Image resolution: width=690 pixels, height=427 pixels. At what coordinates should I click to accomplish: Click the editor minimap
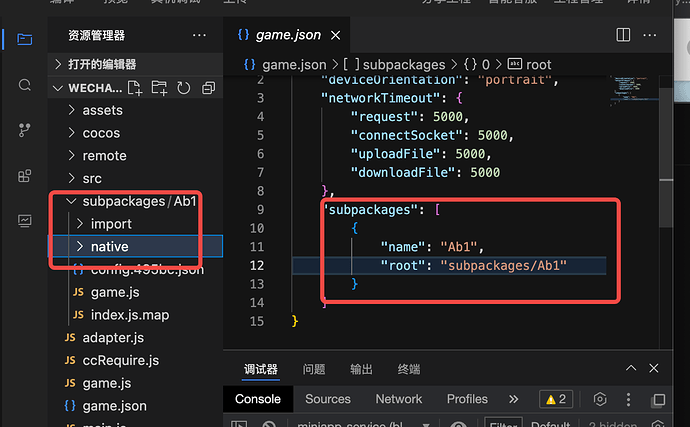[x=634, y=91]
